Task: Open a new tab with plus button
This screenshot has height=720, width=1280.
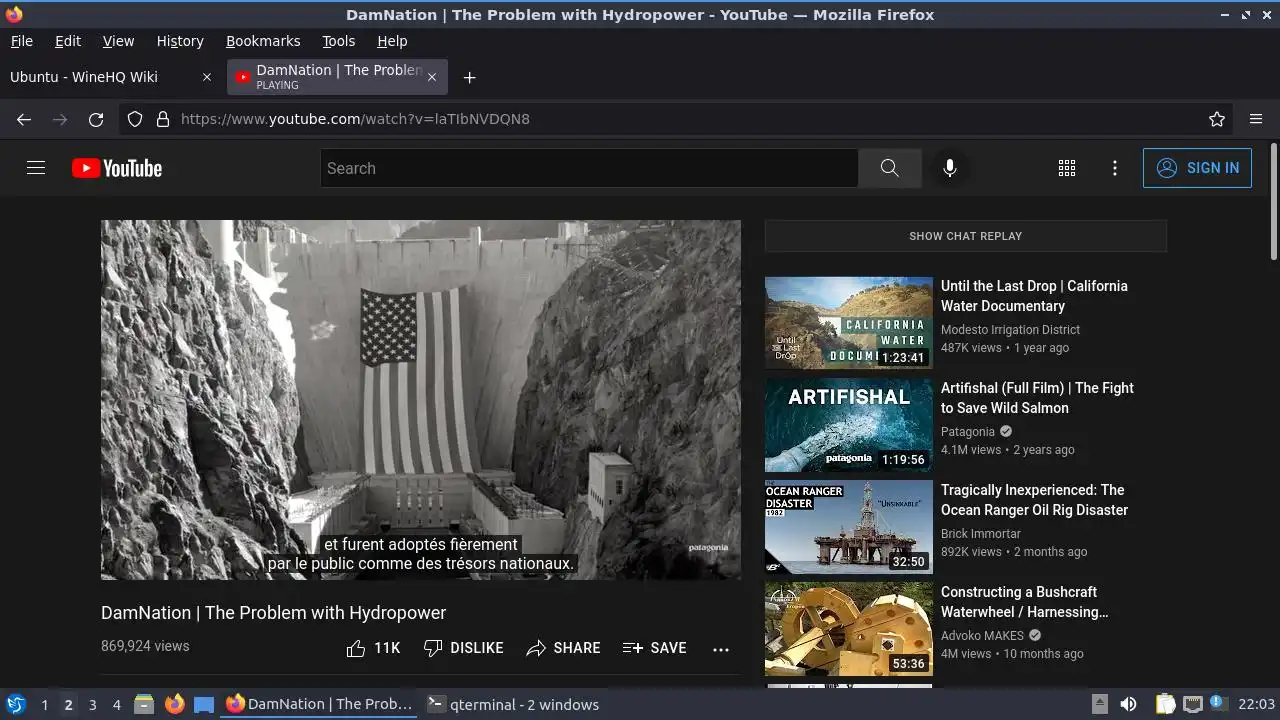Action: 469,77
